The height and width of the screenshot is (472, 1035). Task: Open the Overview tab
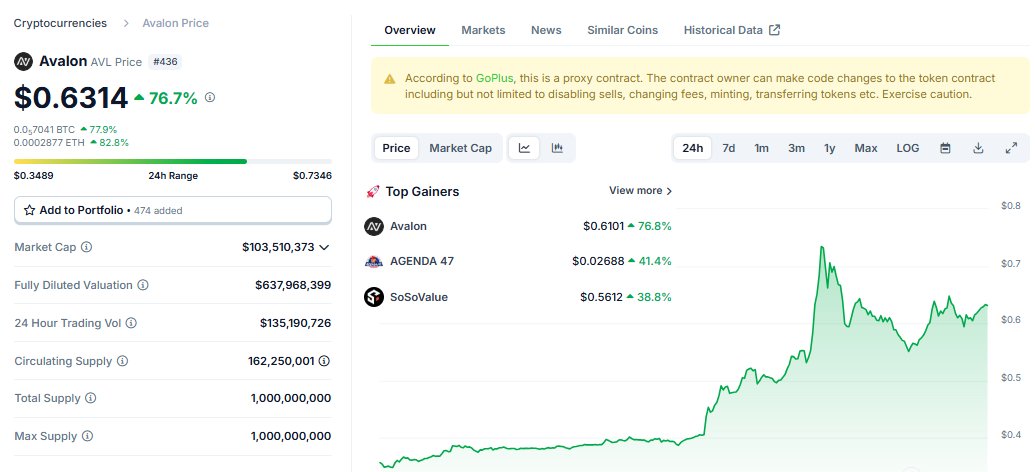click(410, 30)
